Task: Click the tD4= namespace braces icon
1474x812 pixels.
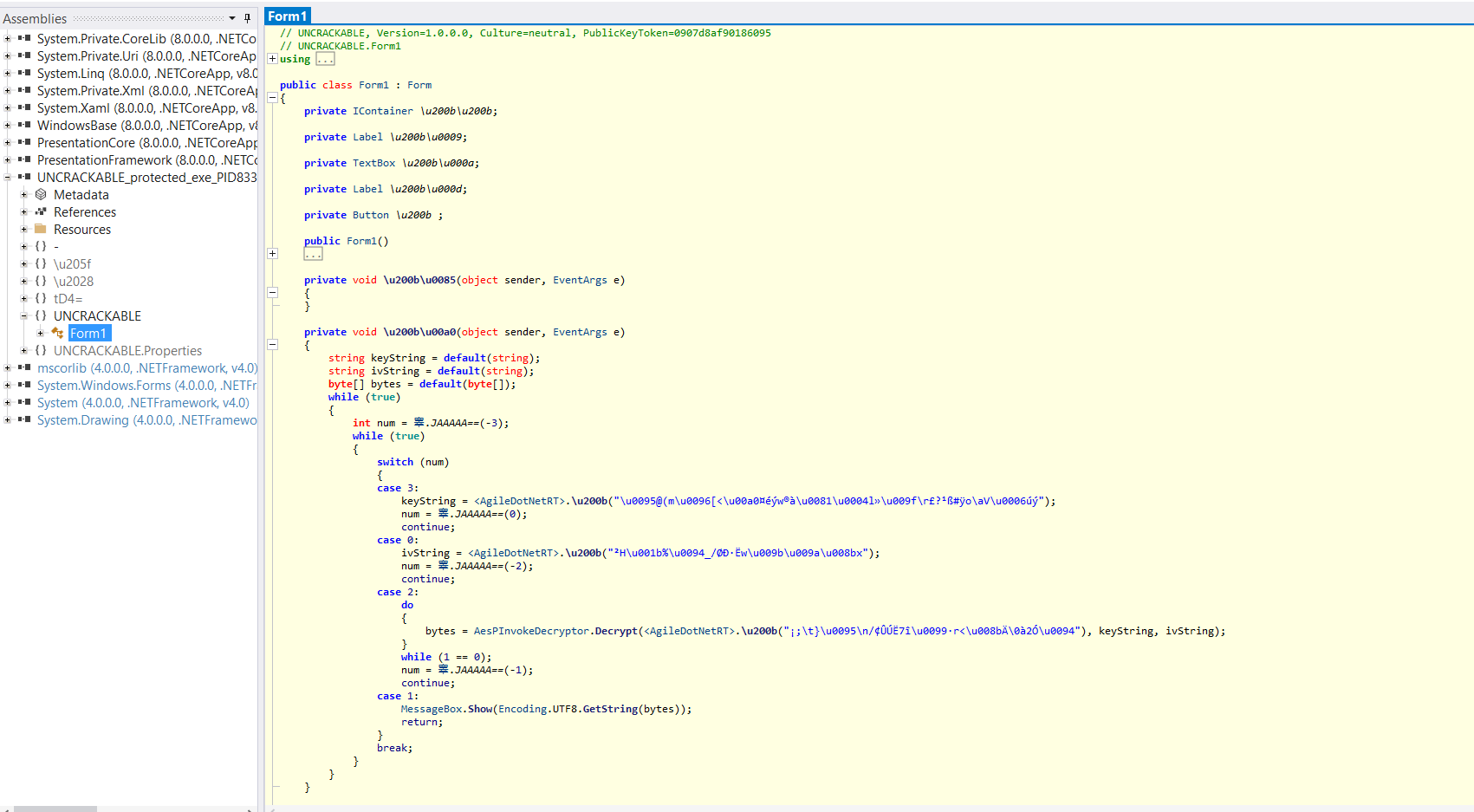Action: [41, 298]
